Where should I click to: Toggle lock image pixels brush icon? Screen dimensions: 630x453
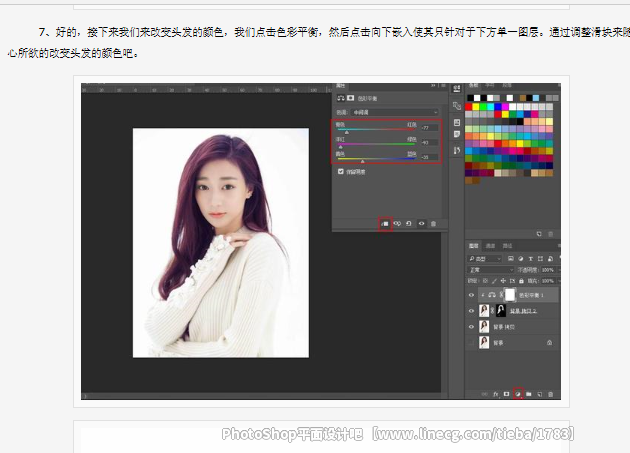(494, 281)
